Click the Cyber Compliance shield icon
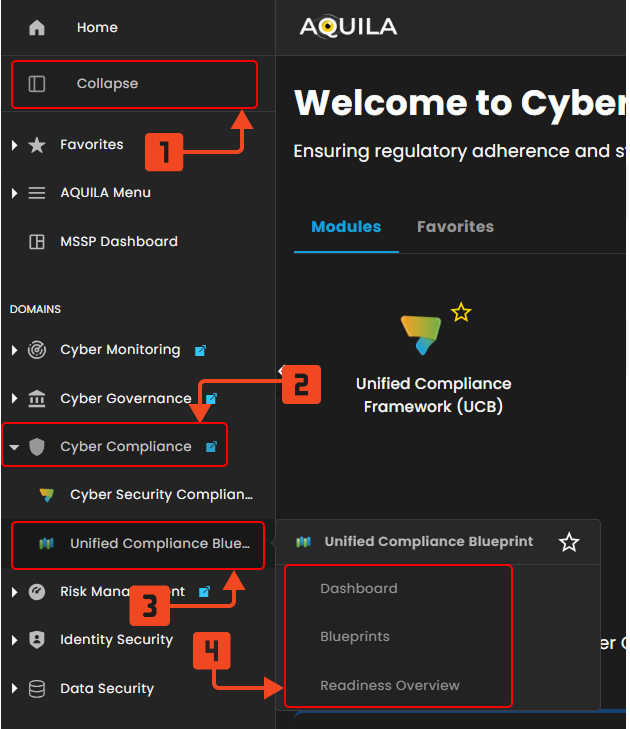This screenshot has width=630, height=729. [x=37, y=447]
